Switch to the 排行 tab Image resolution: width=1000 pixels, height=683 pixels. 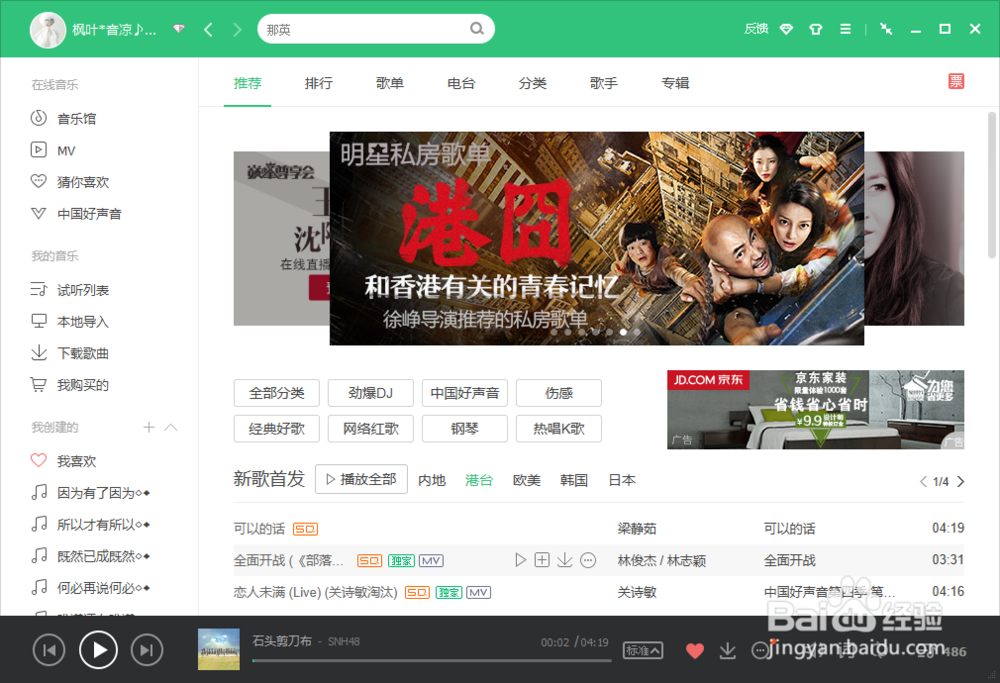tap(319, 83)
